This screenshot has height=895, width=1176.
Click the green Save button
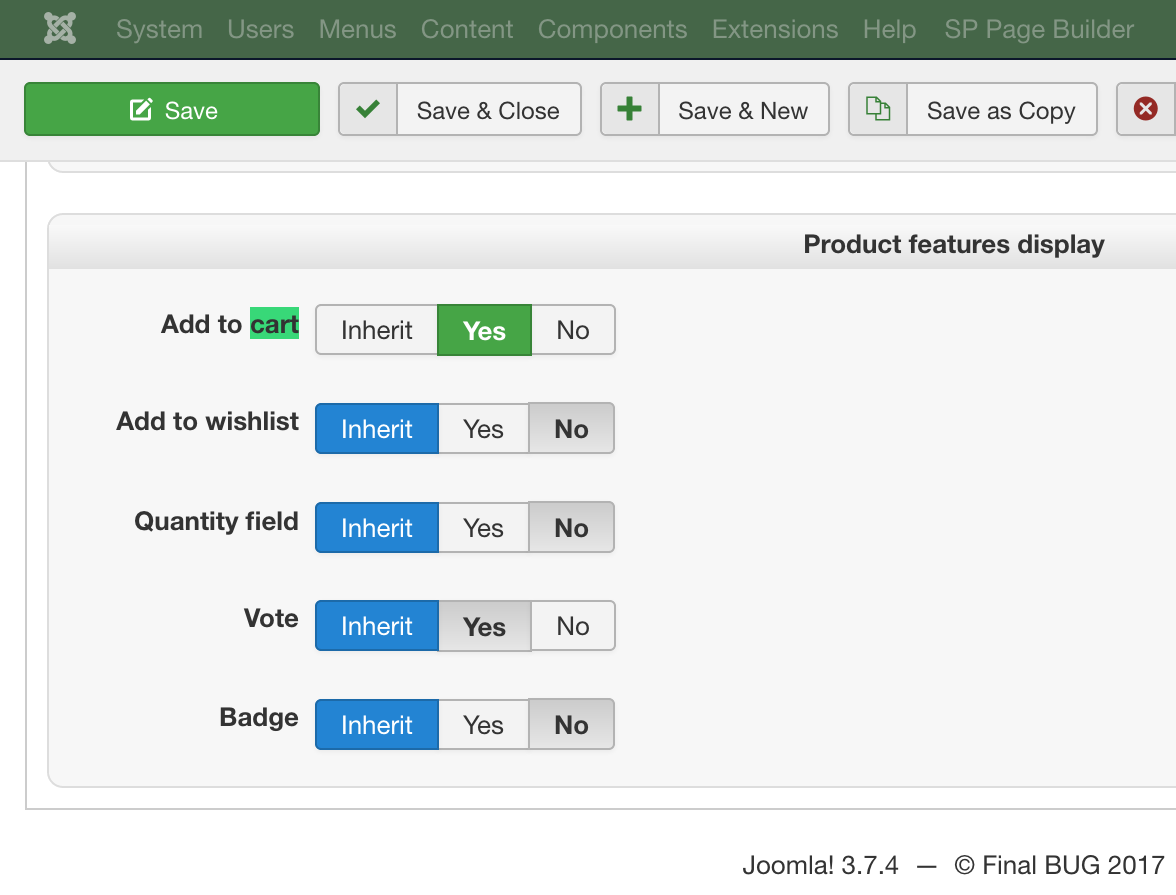pos(172,109)
